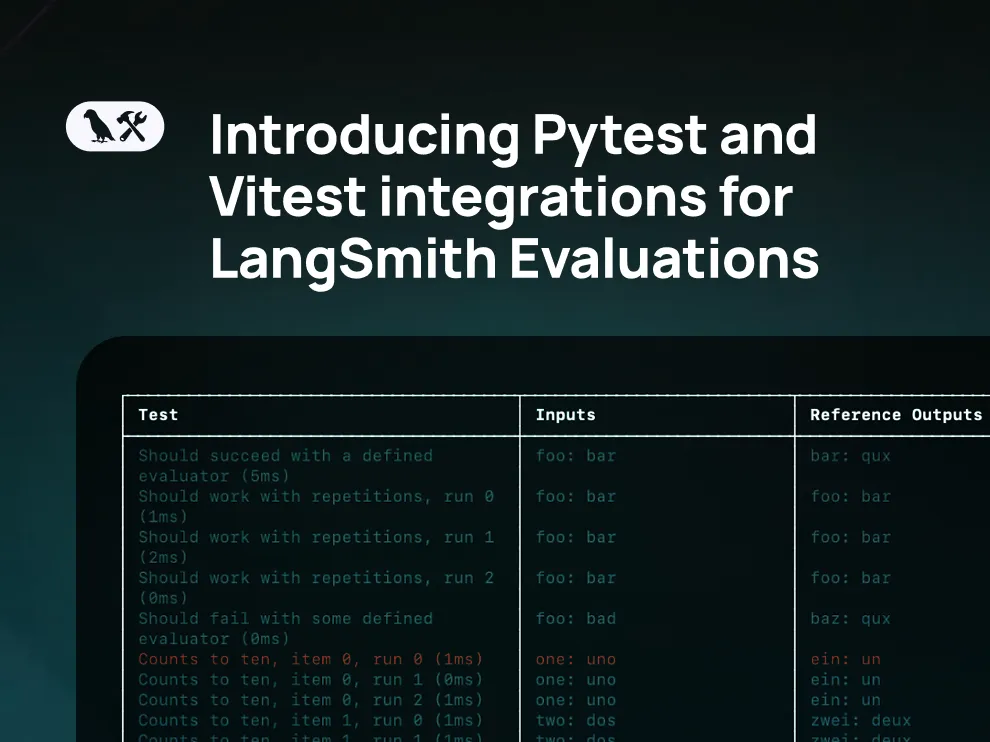
Task: Click row 'Should fail with some defined evaluator'
Action: click(285, 628)
